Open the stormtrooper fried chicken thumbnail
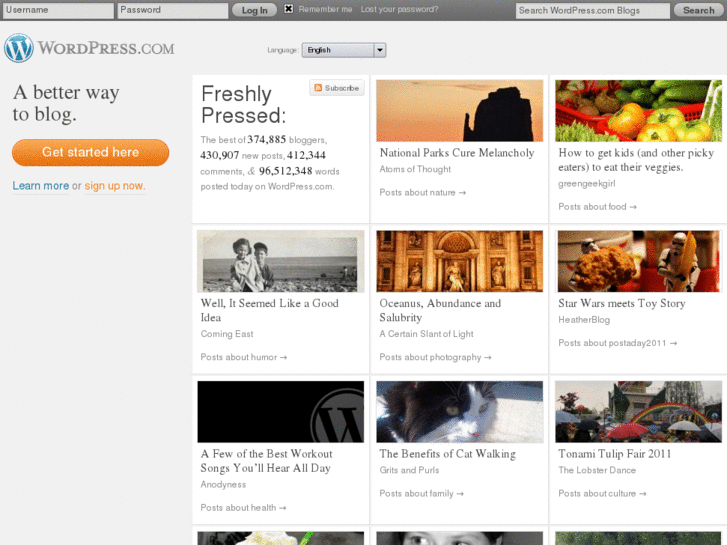Image resolution: width=727 pixels, height=545 pixels. [x=638, y=261]
